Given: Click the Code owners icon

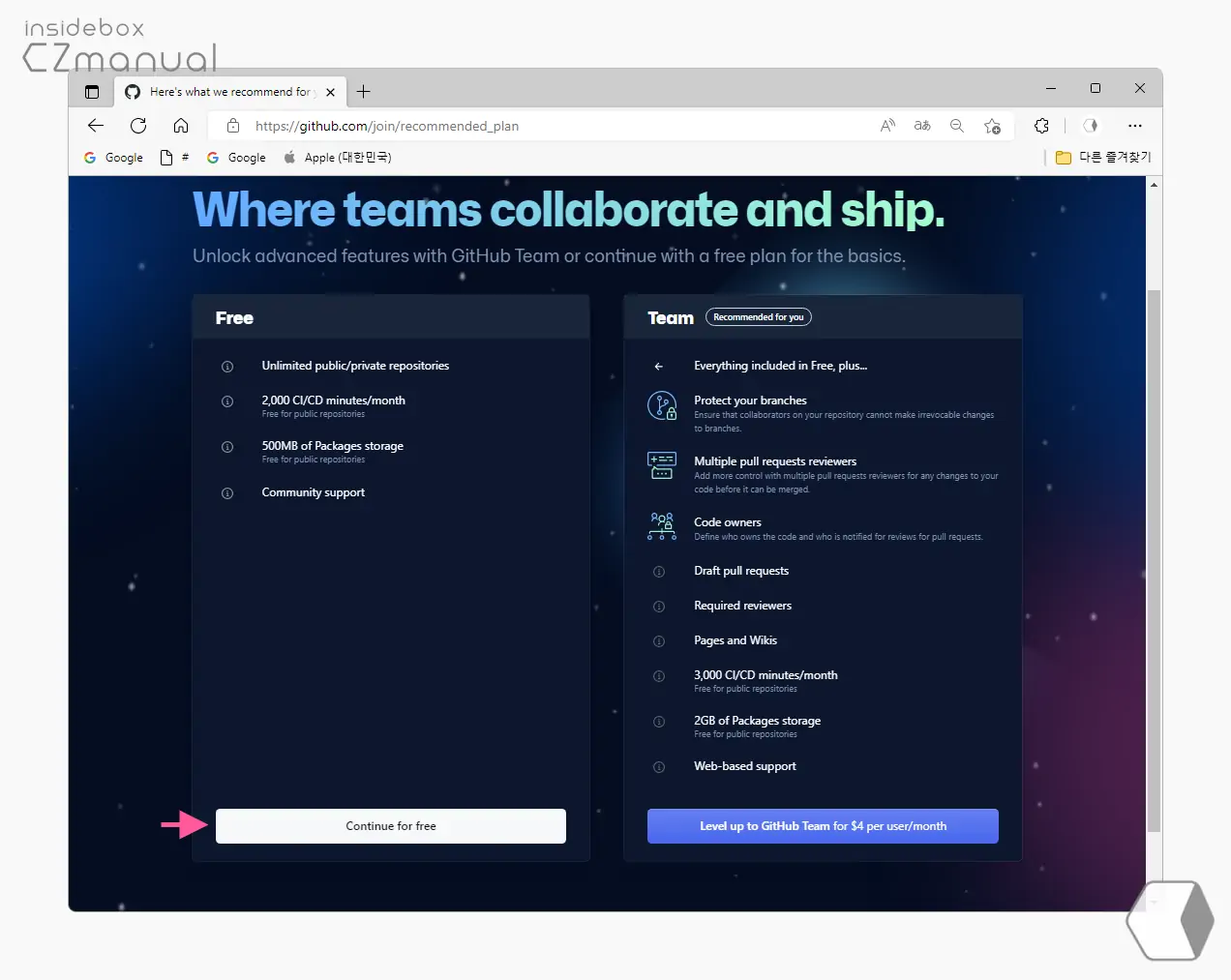Looking at the screenshot, I should 662,525.
